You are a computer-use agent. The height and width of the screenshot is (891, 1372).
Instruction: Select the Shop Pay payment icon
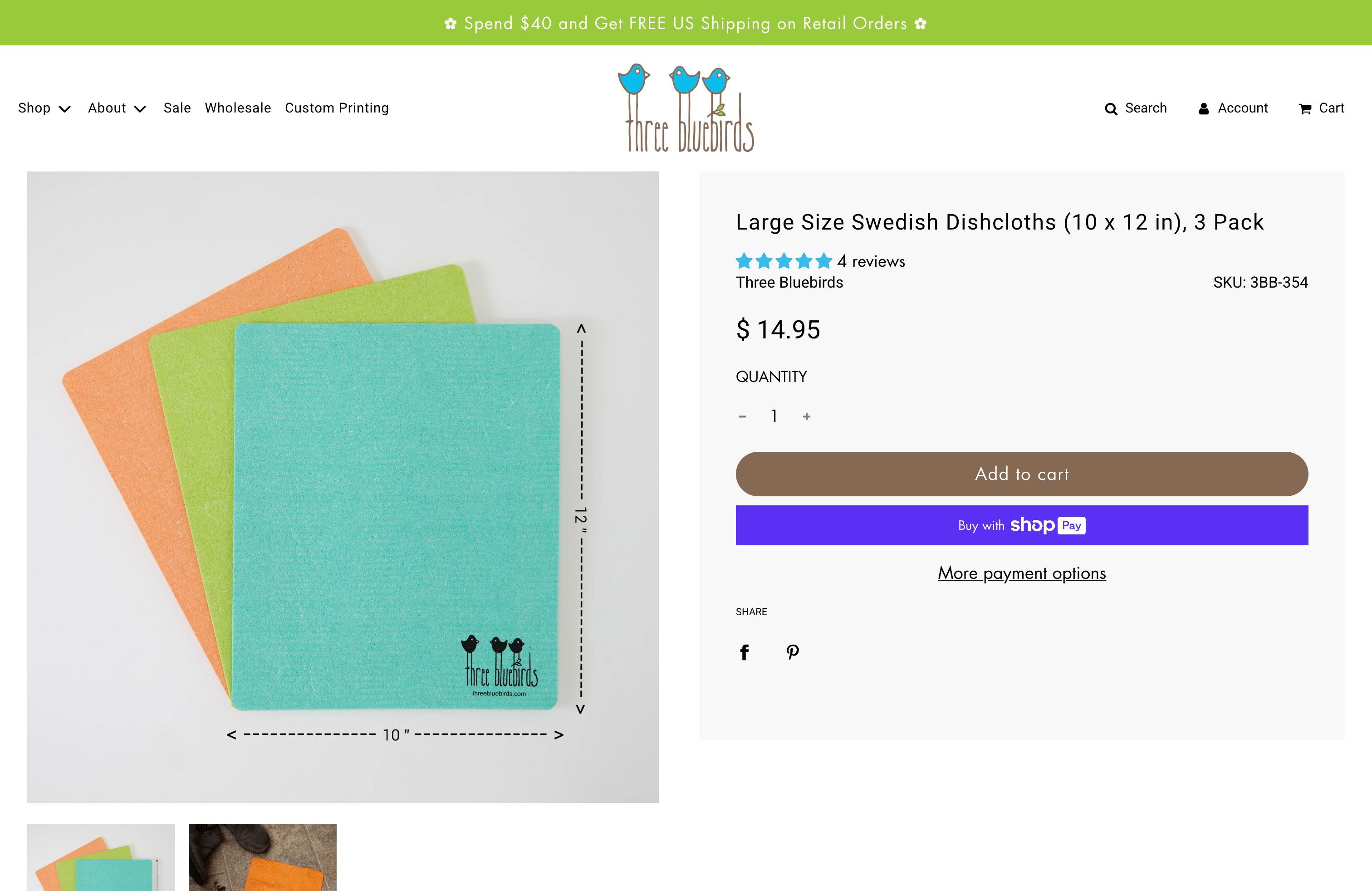[x=1046, y=525]
